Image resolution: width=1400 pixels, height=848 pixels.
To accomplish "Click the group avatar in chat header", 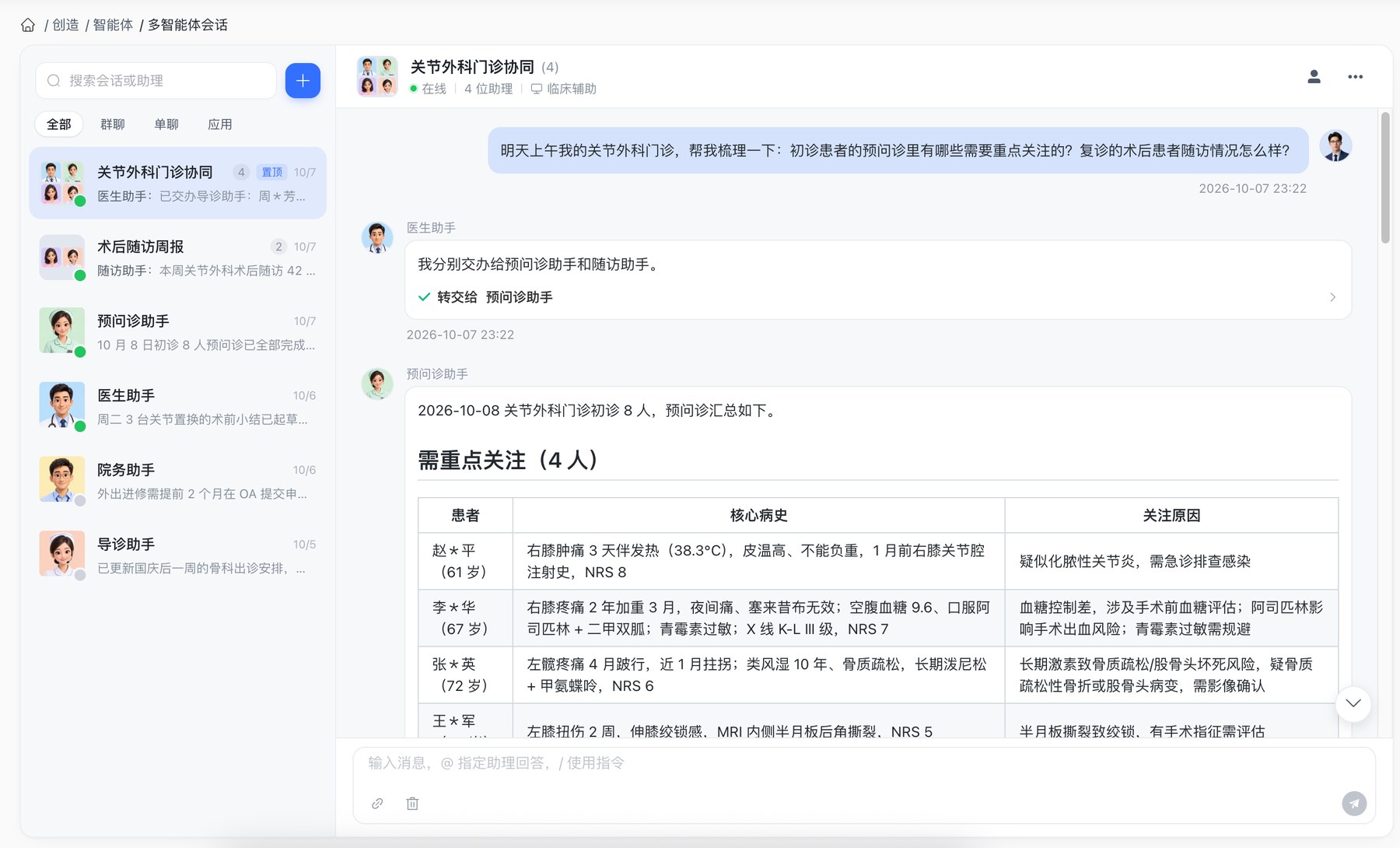I will 377,76.
